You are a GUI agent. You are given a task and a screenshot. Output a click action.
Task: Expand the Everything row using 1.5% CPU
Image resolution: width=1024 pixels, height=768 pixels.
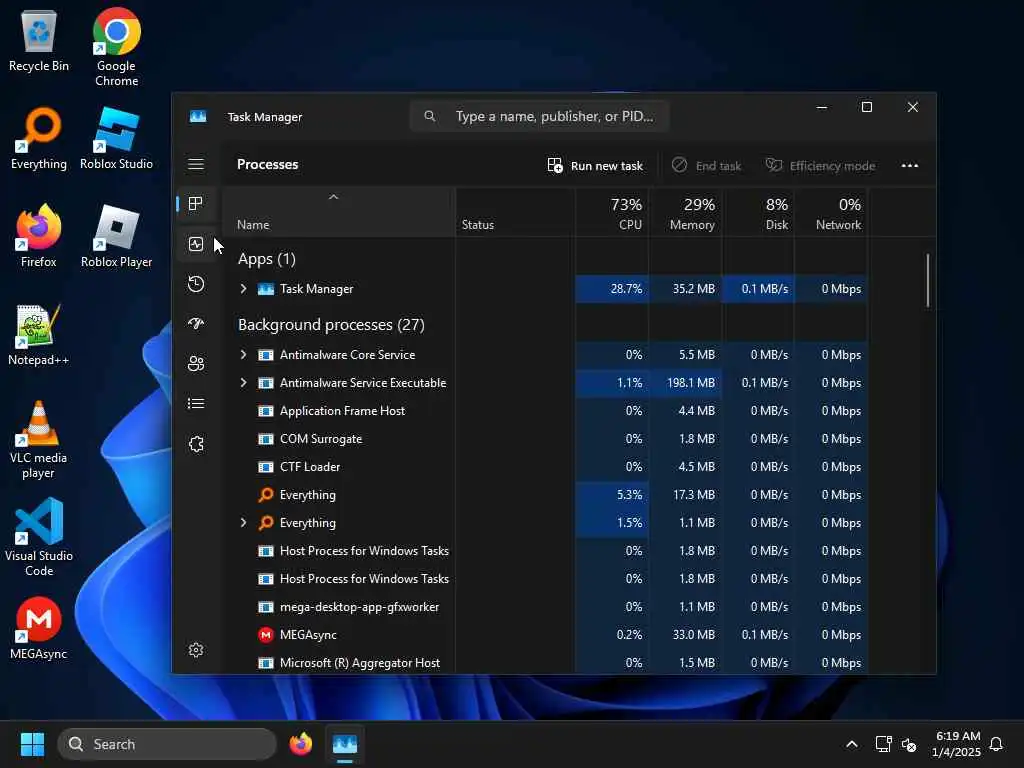243,522
